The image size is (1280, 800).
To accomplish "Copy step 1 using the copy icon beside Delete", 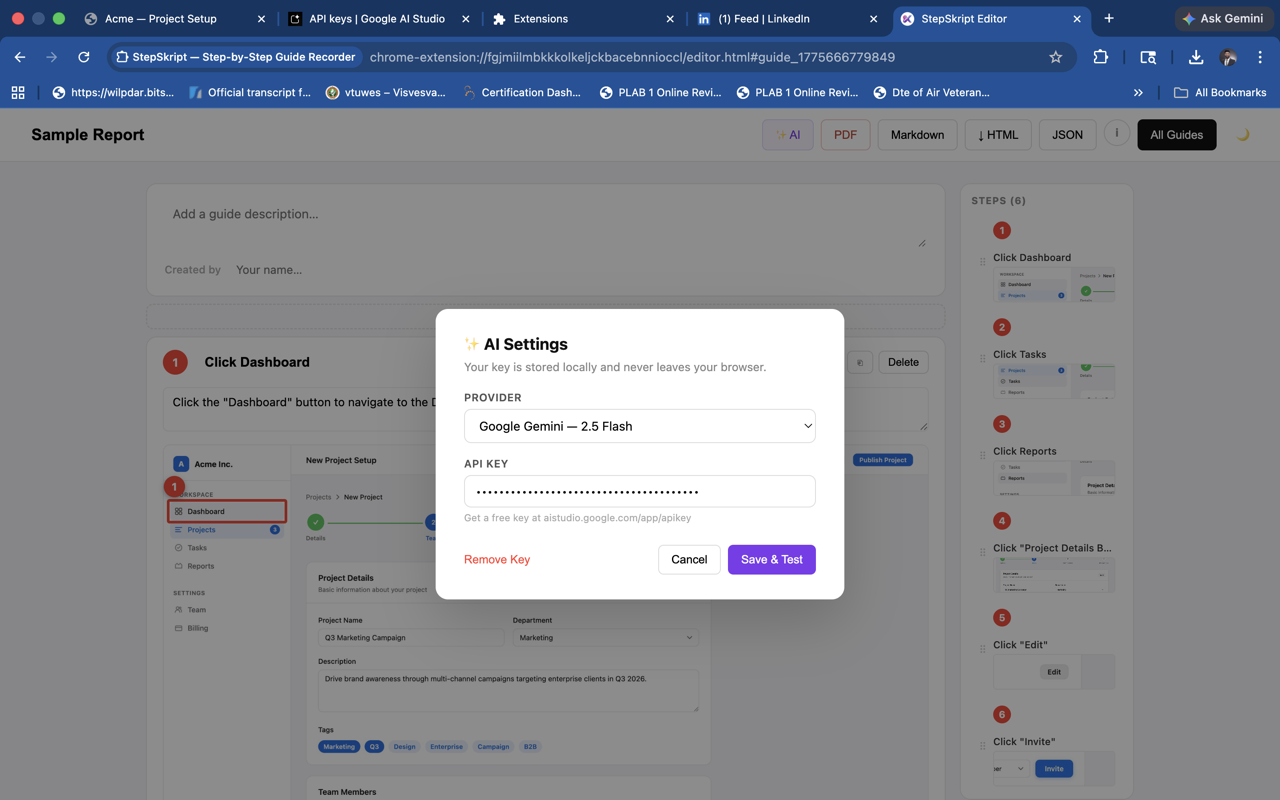I will click(x=859, y=362).
